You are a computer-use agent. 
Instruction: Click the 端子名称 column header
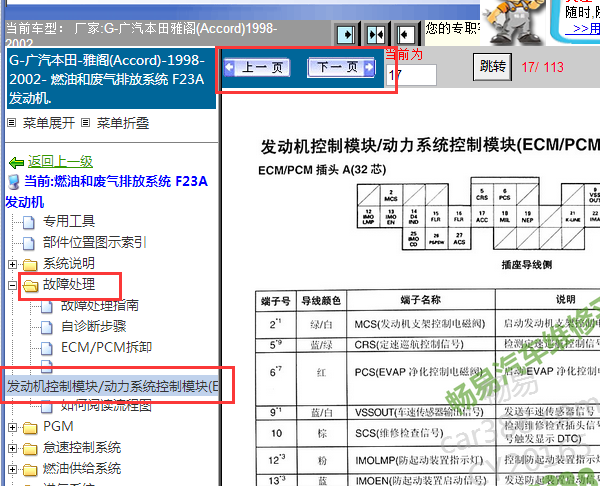421,300
